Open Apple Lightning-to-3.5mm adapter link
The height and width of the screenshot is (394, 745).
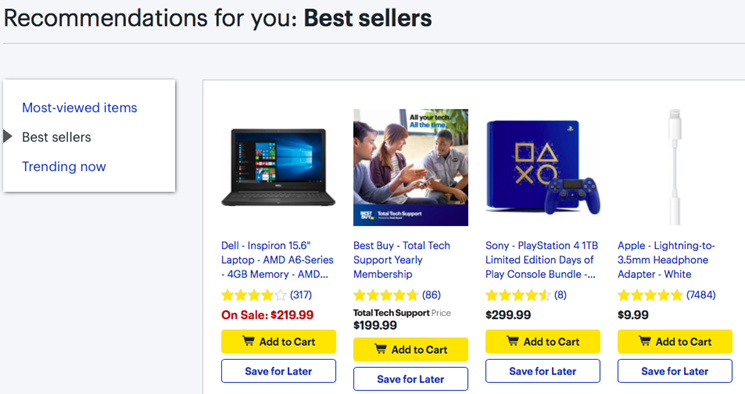pyautogui.click(x=666, y=260)
